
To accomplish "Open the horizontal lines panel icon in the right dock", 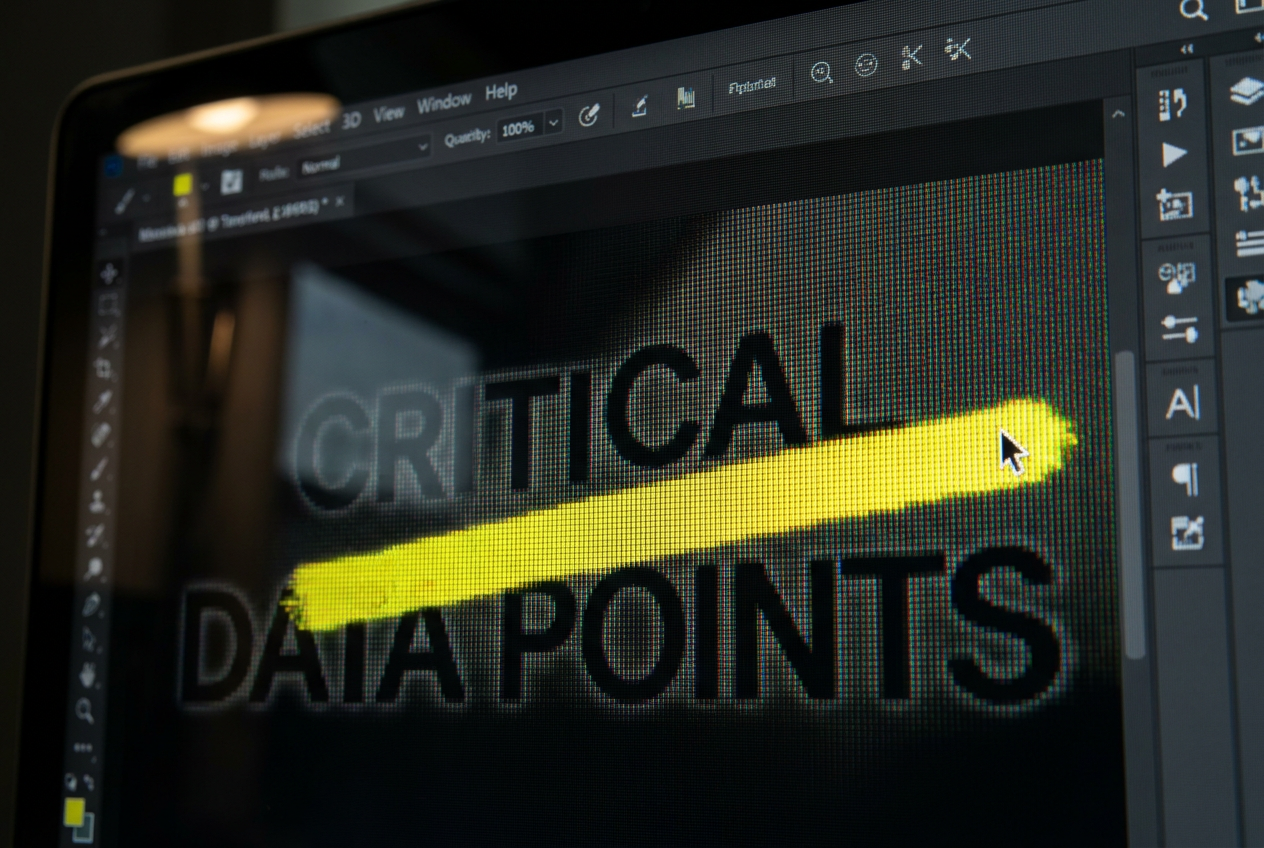I will [x=1250, y=243].
